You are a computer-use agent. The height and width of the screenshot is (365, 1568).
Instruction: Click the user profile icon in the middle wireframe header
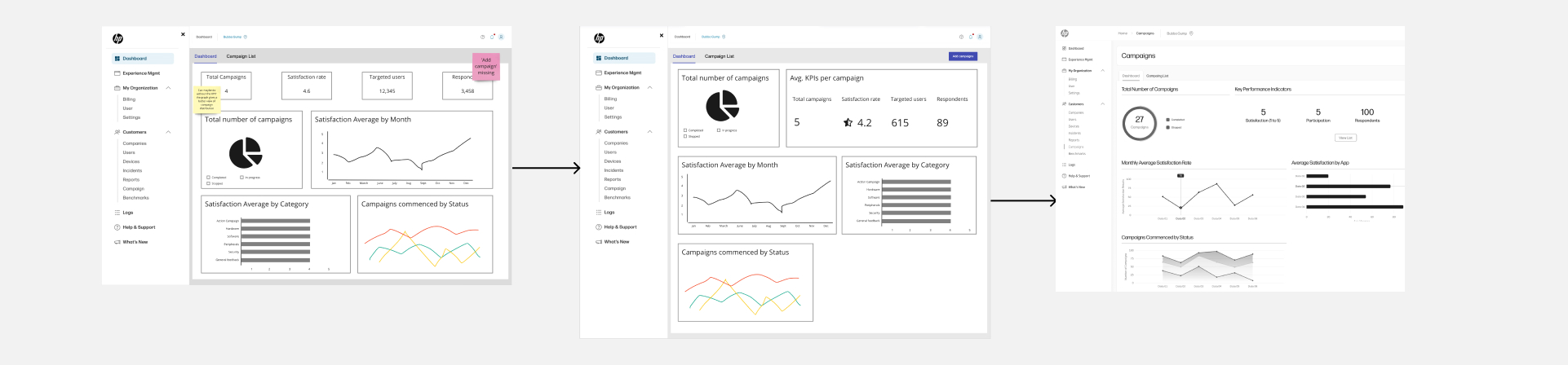point(980,37)
